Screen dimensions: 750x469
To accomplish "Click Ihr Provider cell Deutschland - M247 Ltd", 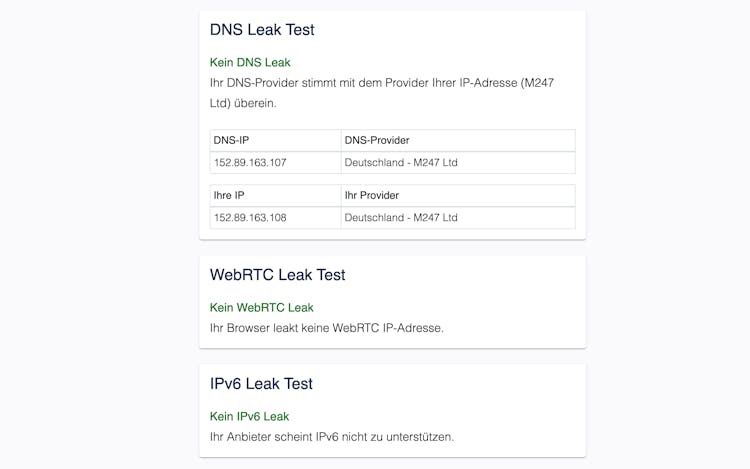I will (x=401, y=218).
